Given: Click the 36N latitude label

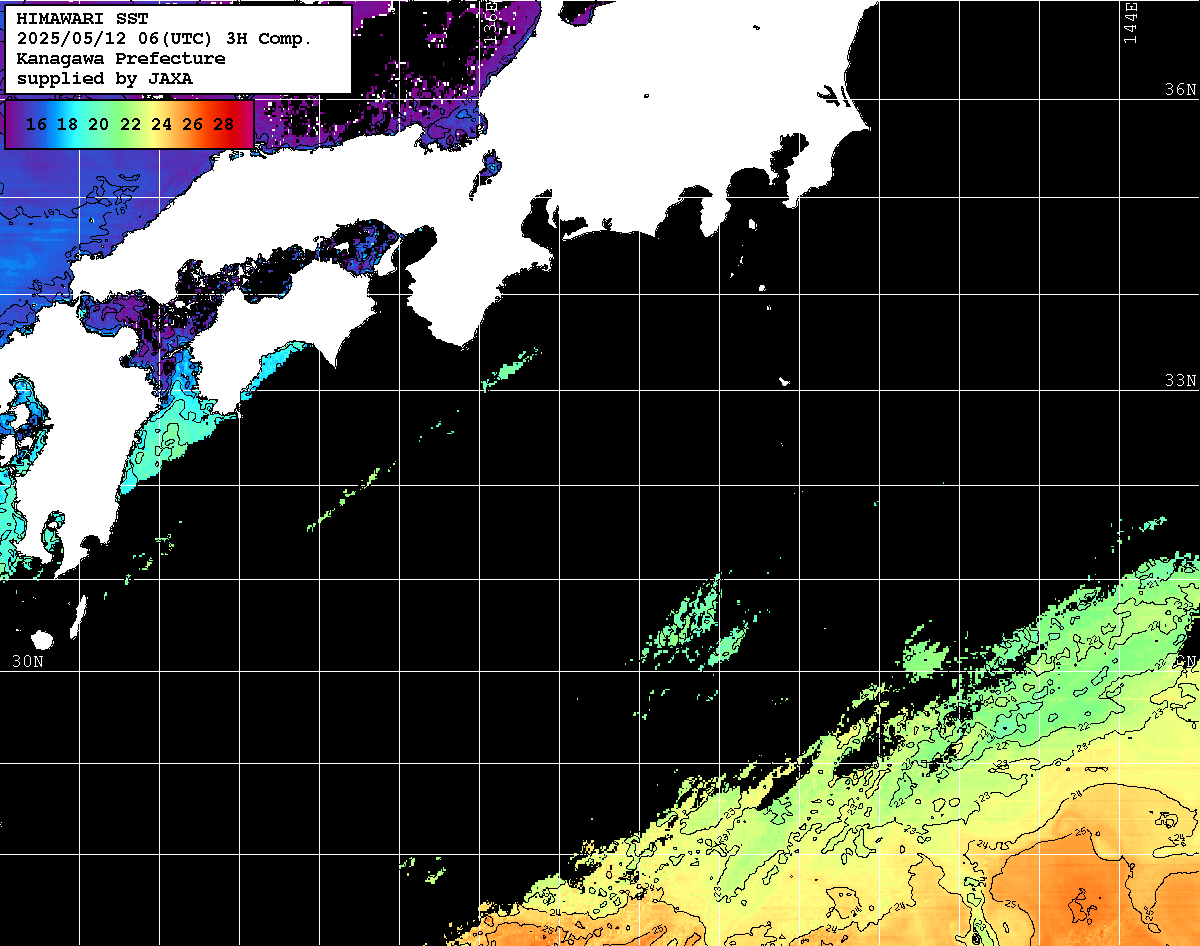Looking at the screenshot, I should pos(1180,90).
